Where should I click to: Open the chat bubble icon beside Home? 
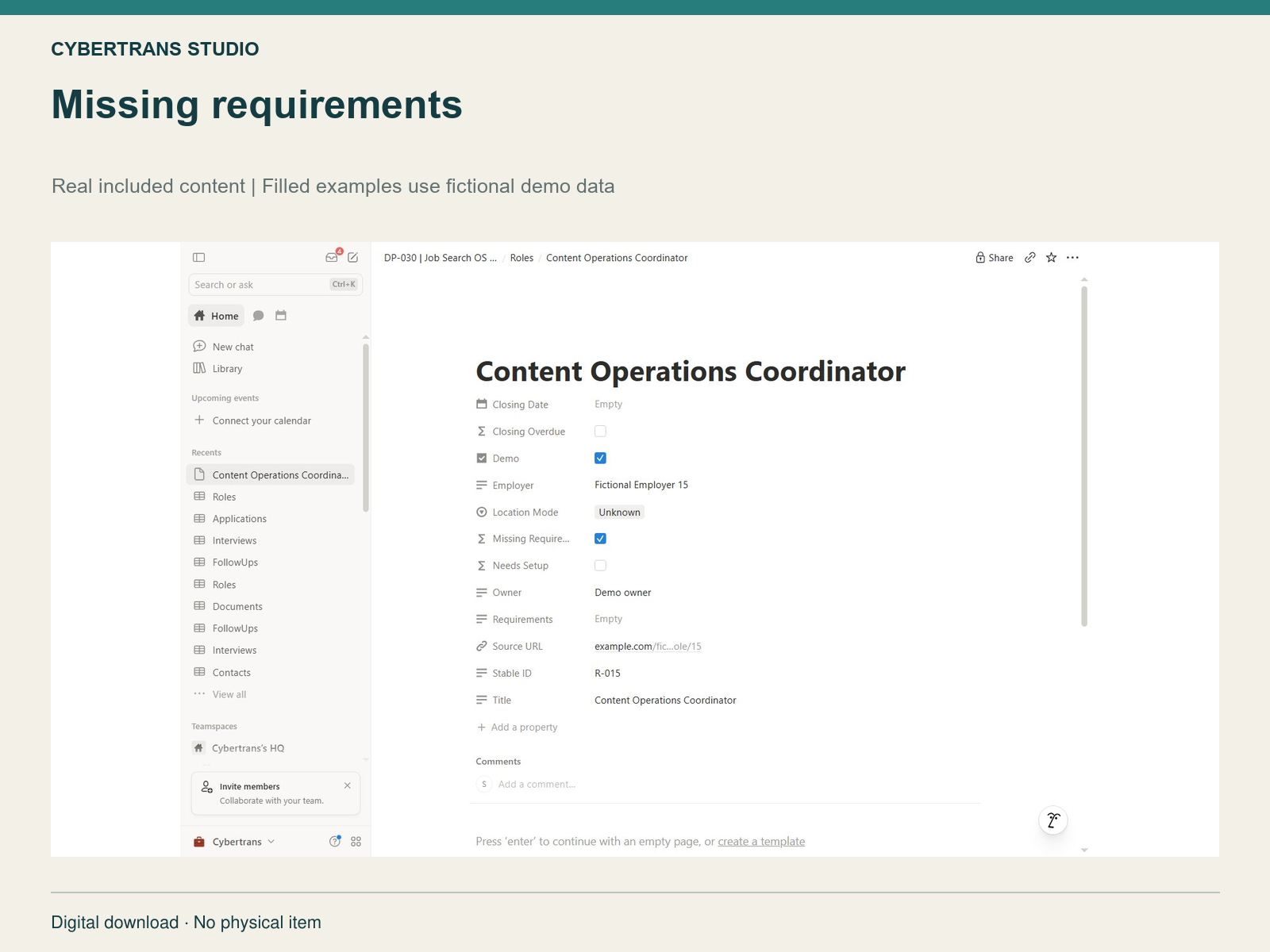click(258, 316)
